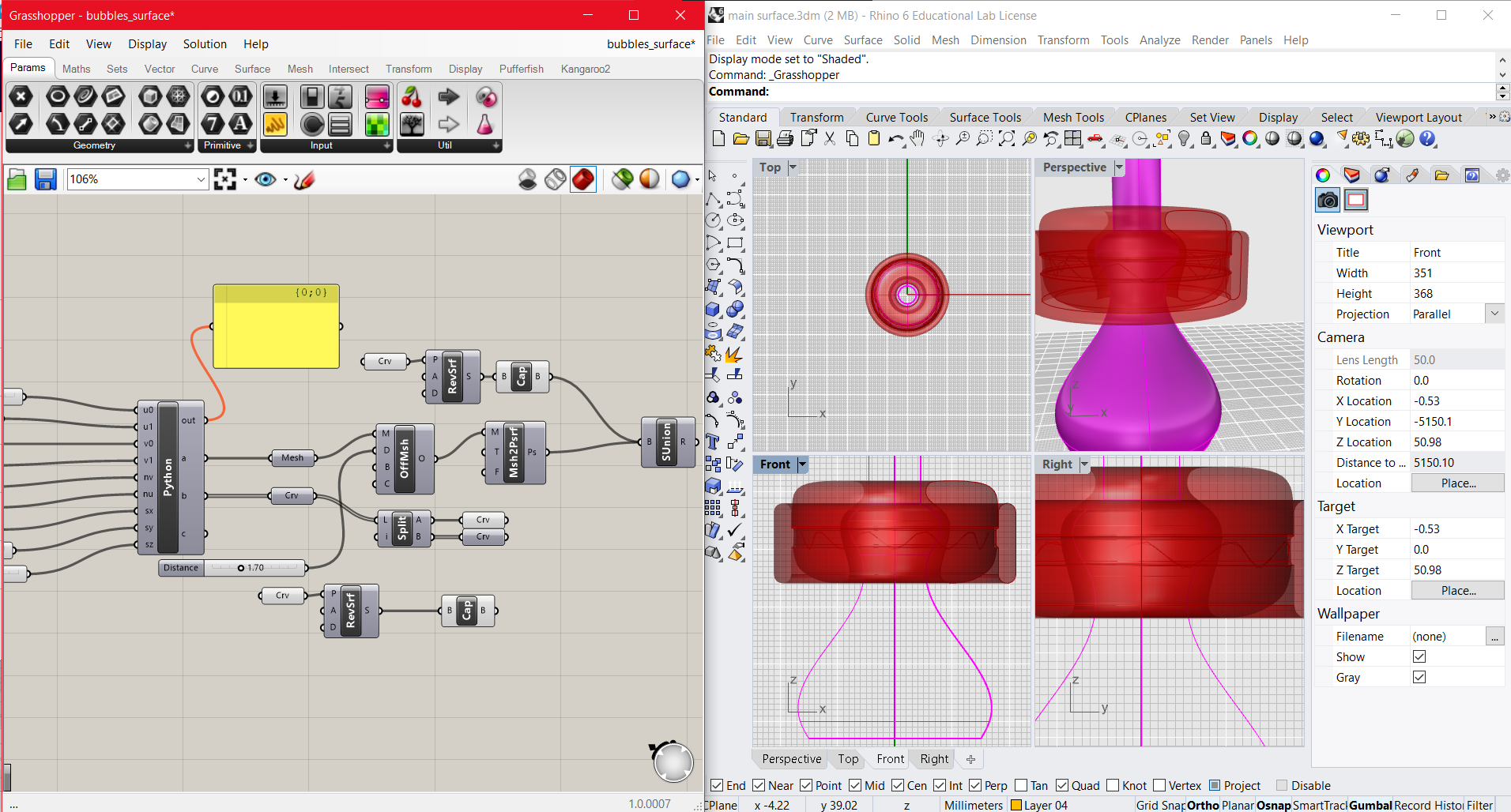
Task: Open the Projection Parallel dropdown
Action: [1494, 314]
